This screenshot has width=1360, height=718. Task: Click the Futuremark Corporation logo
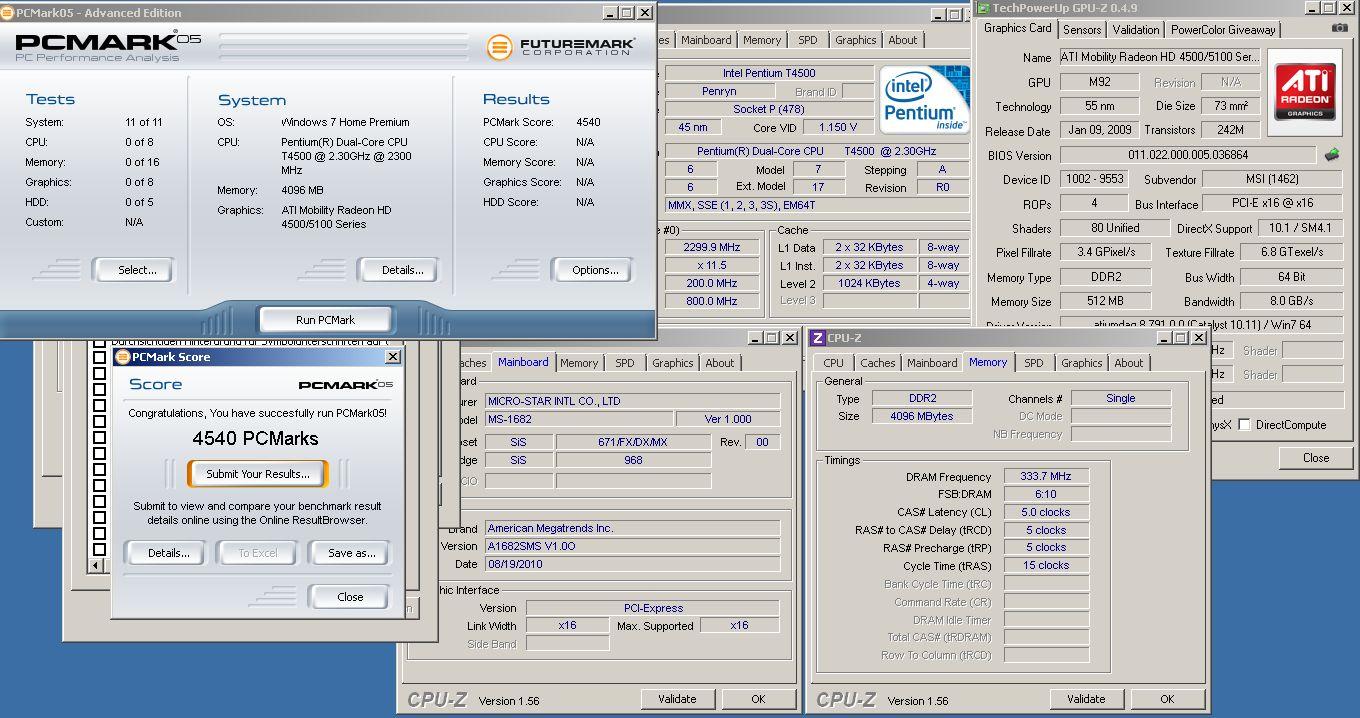click(560, 47)
